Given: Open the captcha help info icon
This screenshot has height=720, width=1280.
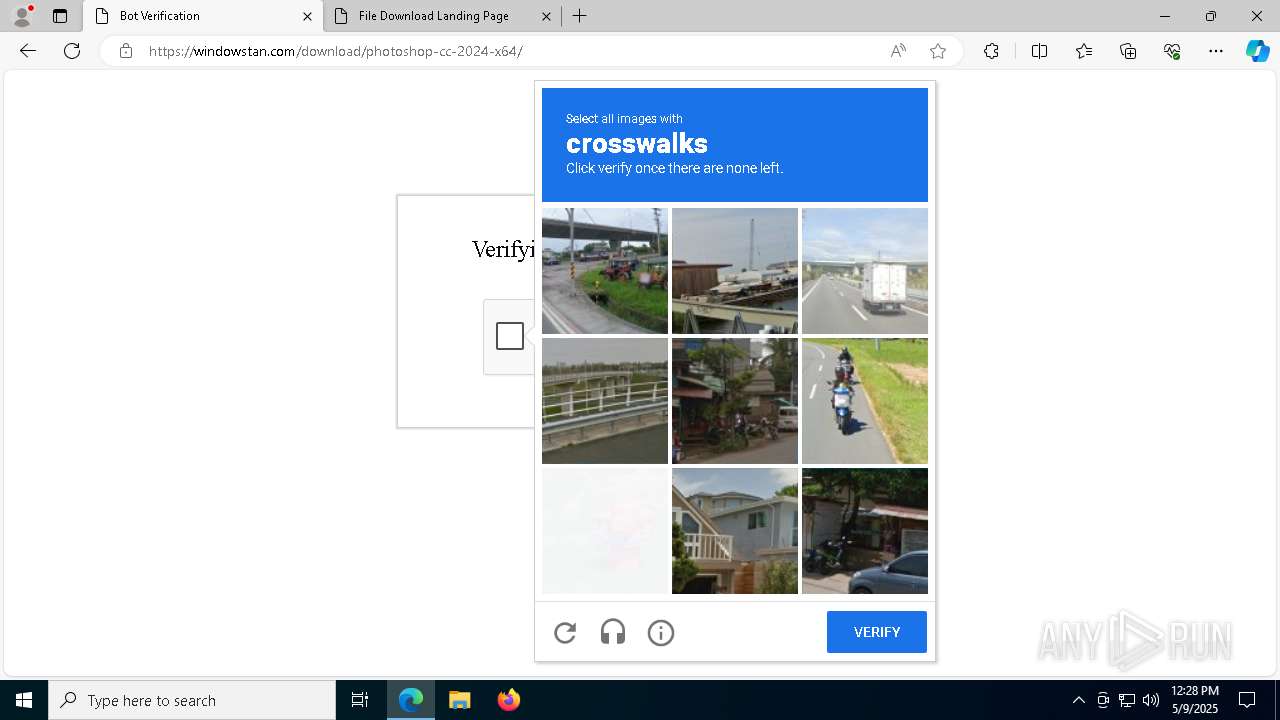Looking at the screenshot, I should pyautogui.click(x=661, y=632).
